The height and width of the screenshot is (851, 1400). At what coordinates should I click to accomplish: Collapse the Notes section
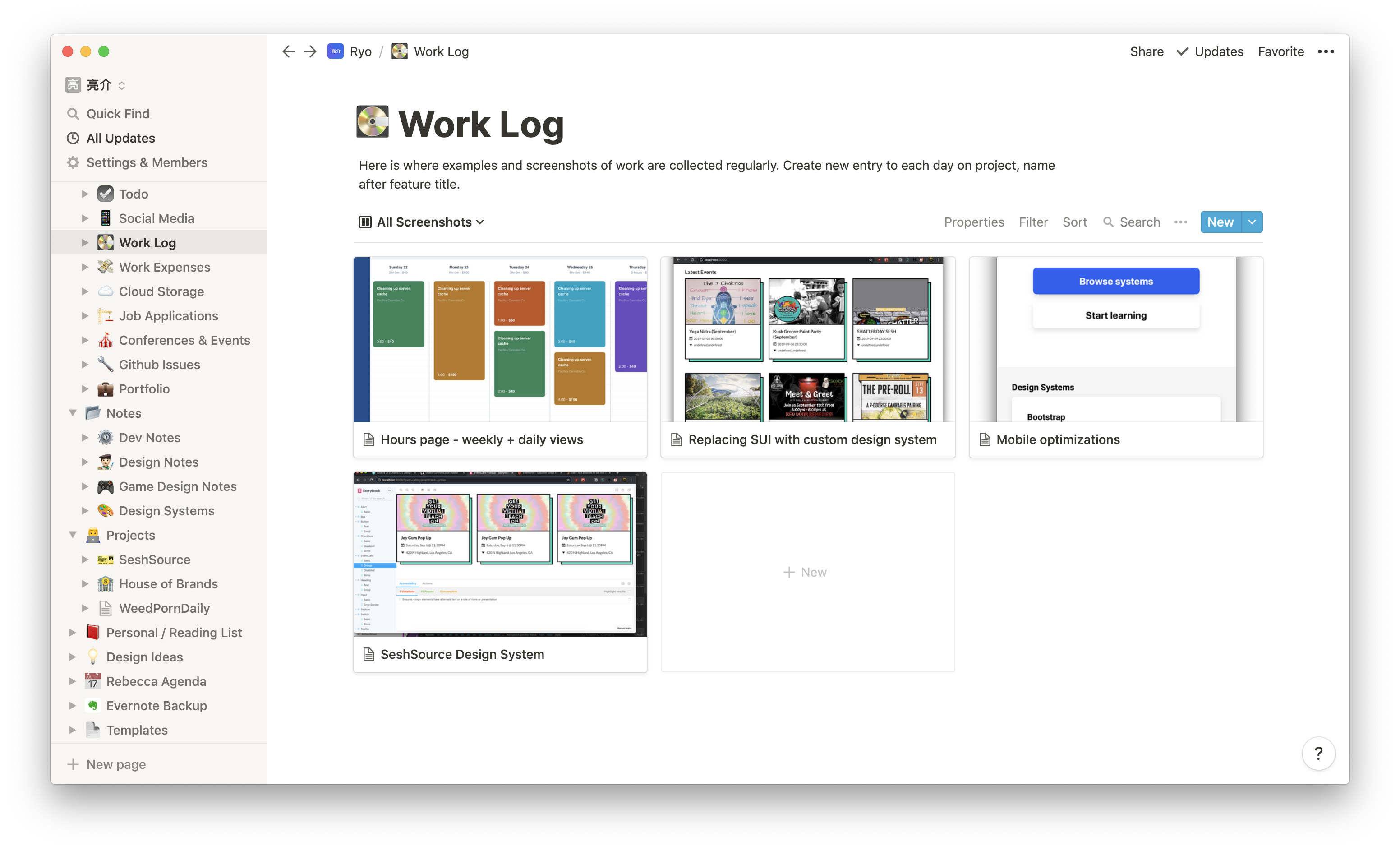(73, 413)
